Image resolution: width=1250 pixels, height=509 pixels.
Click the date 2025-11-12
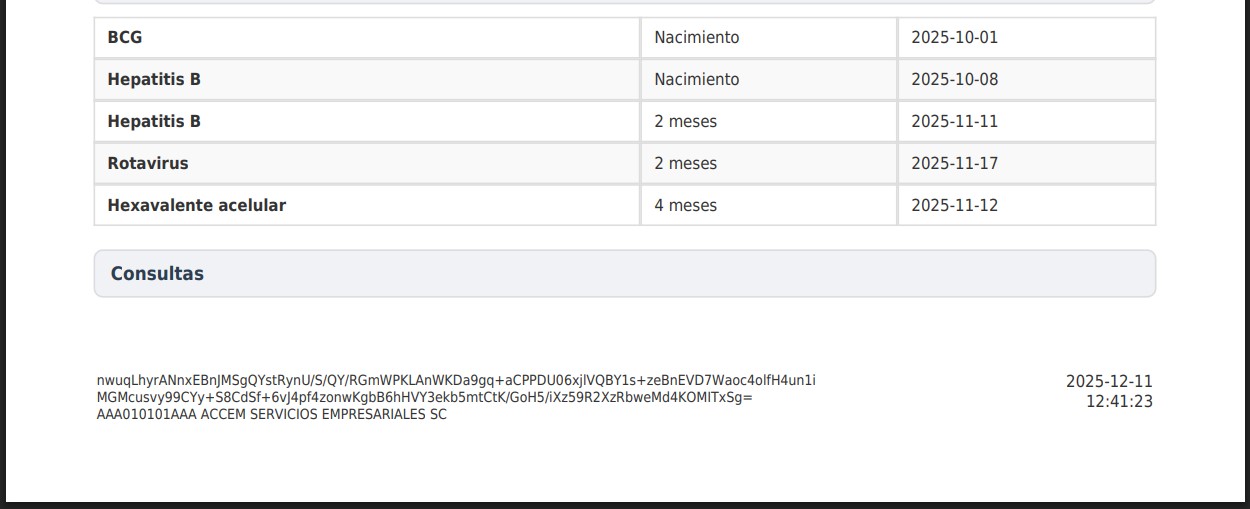click(x=954, y=206)
